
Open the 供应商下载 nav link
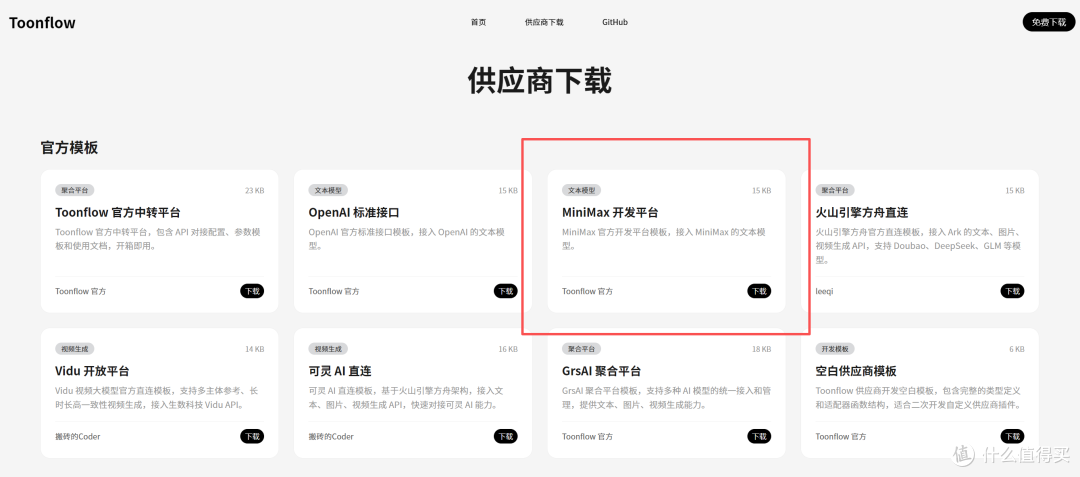pos(544,22)
